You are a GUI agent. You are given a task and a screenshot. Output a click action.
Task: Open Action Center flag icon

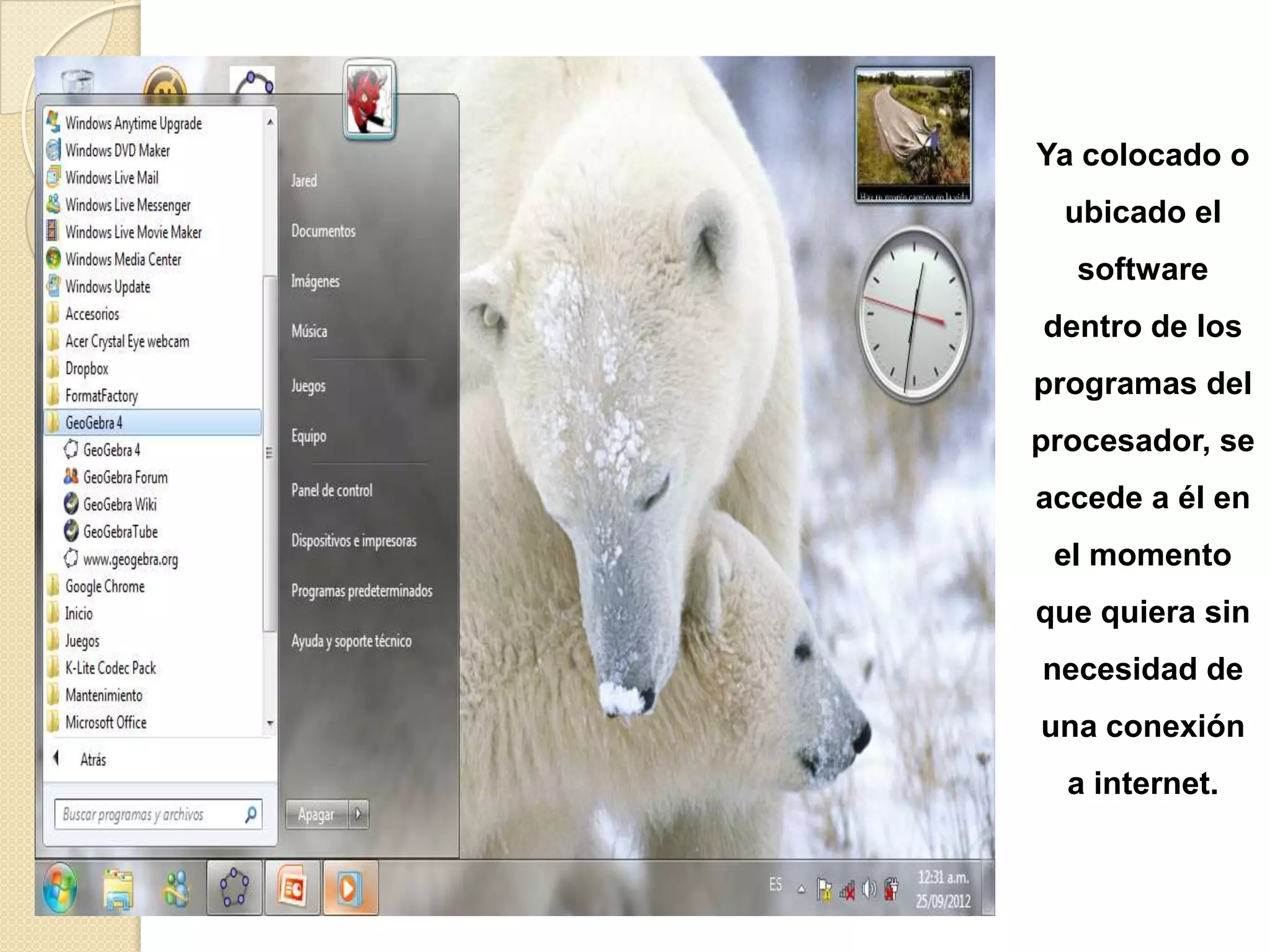point(824,890)
